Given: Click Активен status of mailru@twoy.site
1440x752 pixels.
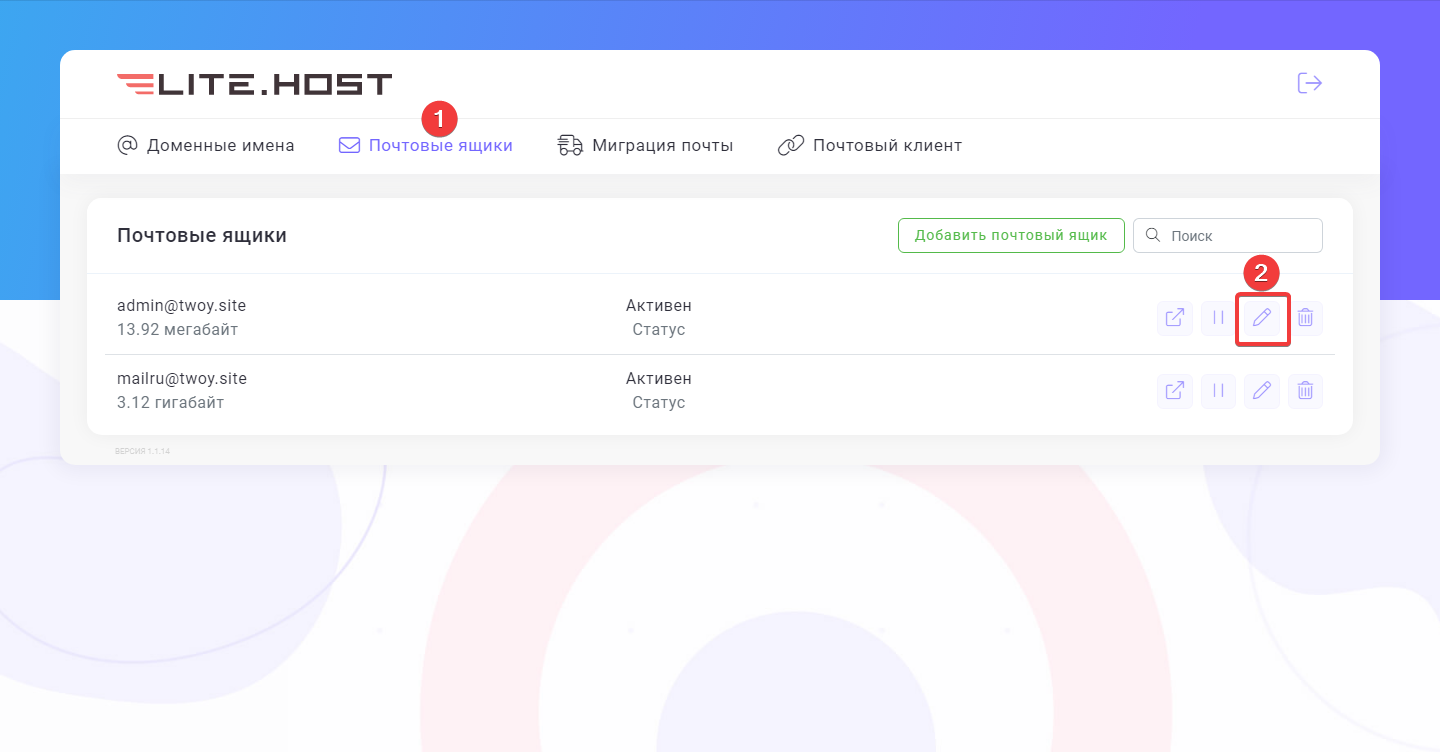Looking at the screenshot, I should coord(659,379).
